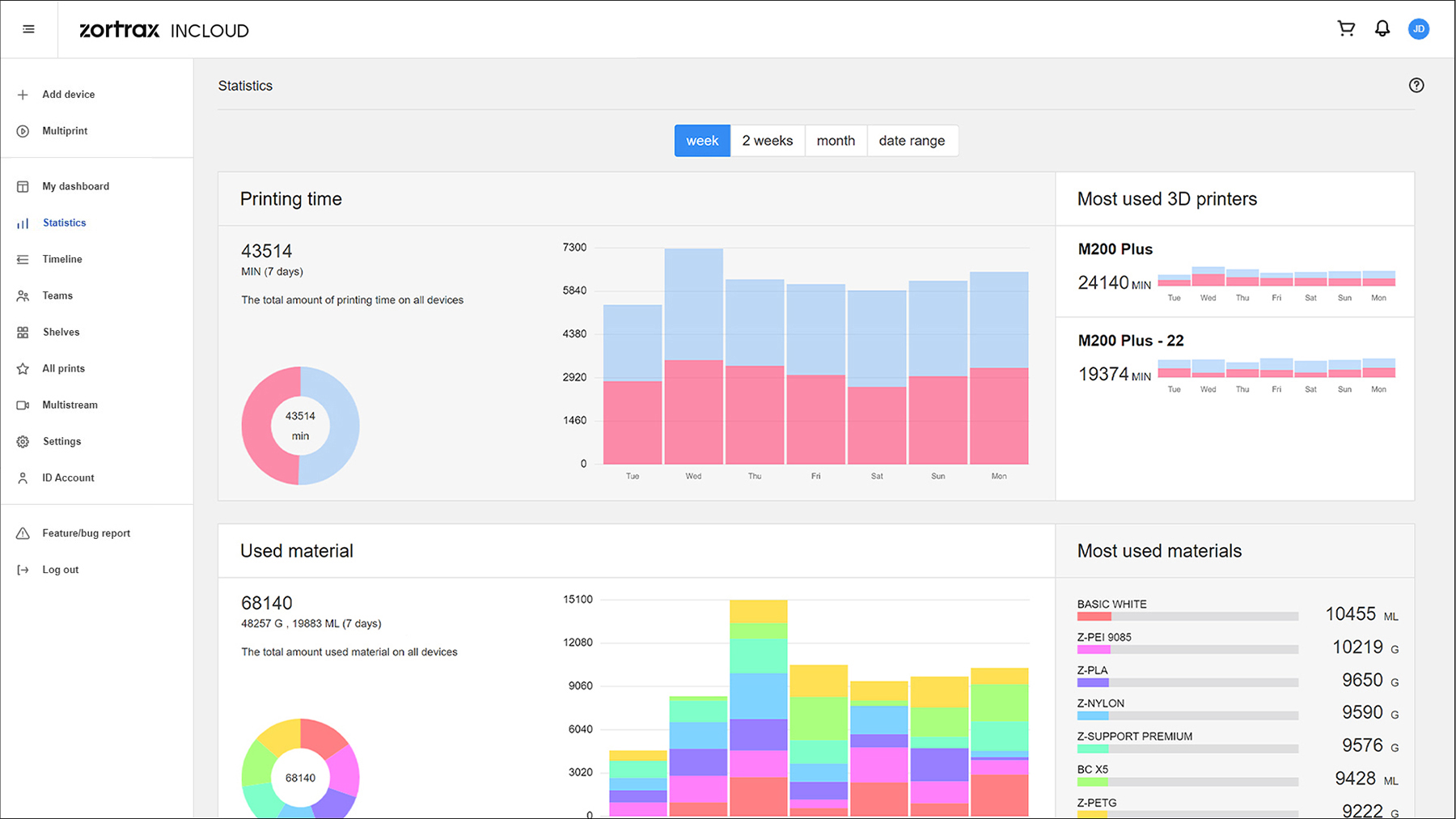Click the help question mark icon

(x=1416, y=86)
